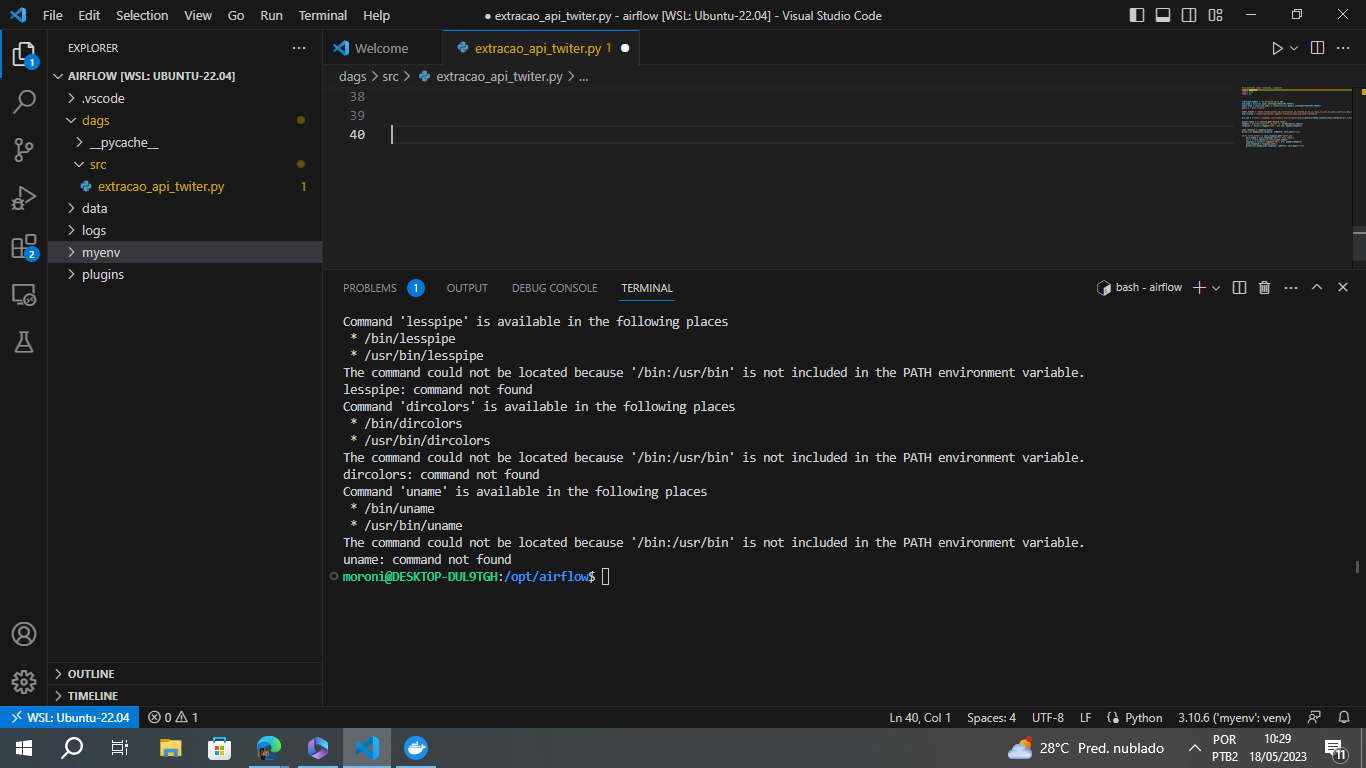Click the code minimap preview
The height and width of the screenshot is (768, 1366).
[x=1295, y=118]
